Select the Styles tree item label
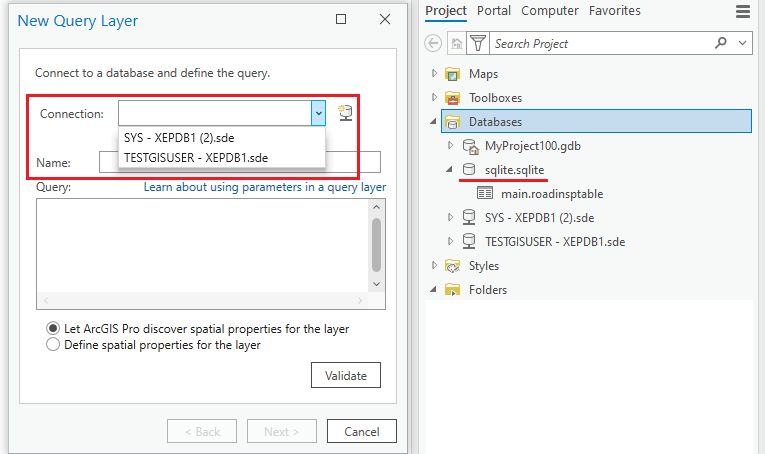Viewport: 766px width, 454px height. [x=484, y=266]
